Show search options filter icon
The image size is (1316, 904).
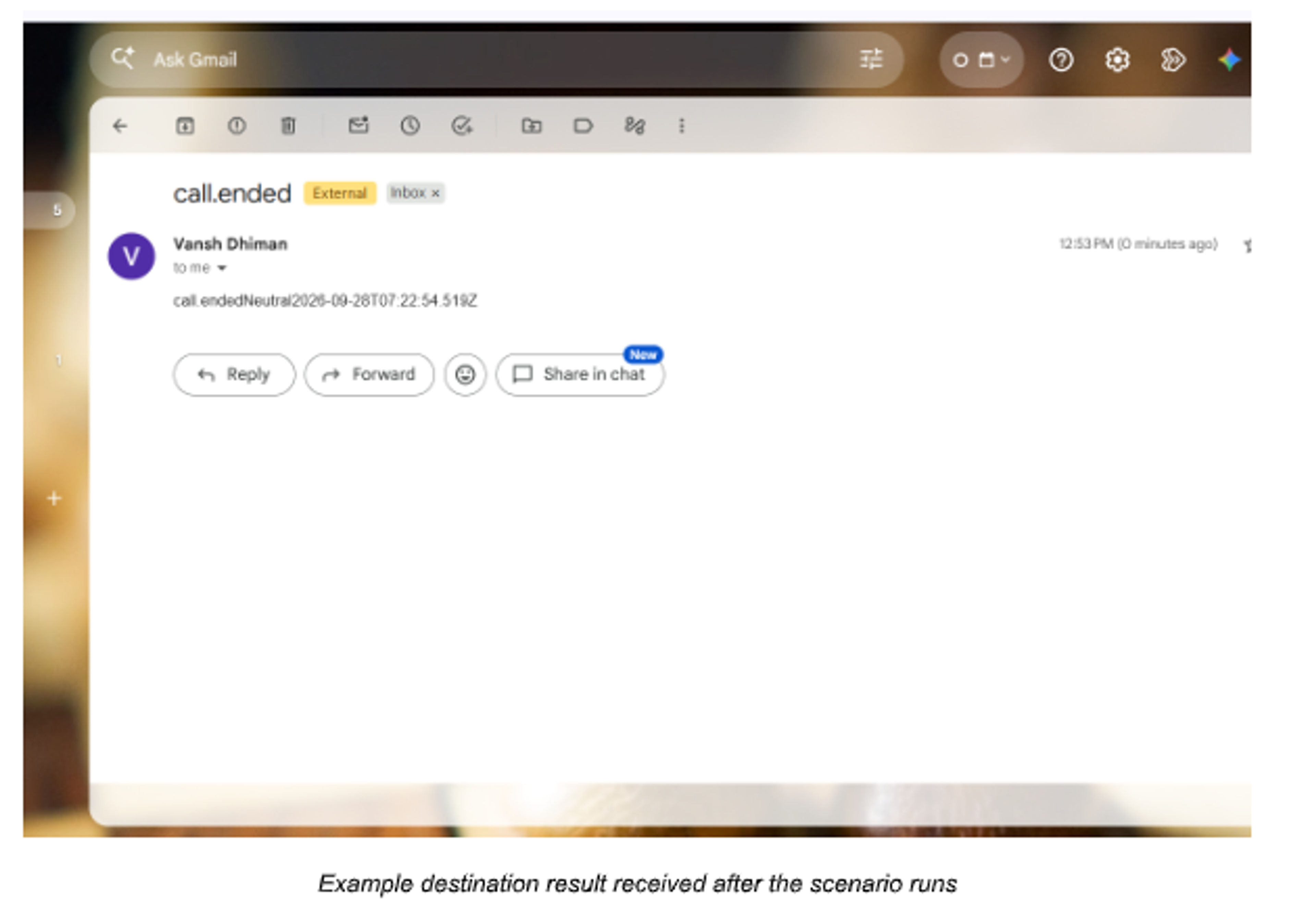pos(871,60)
